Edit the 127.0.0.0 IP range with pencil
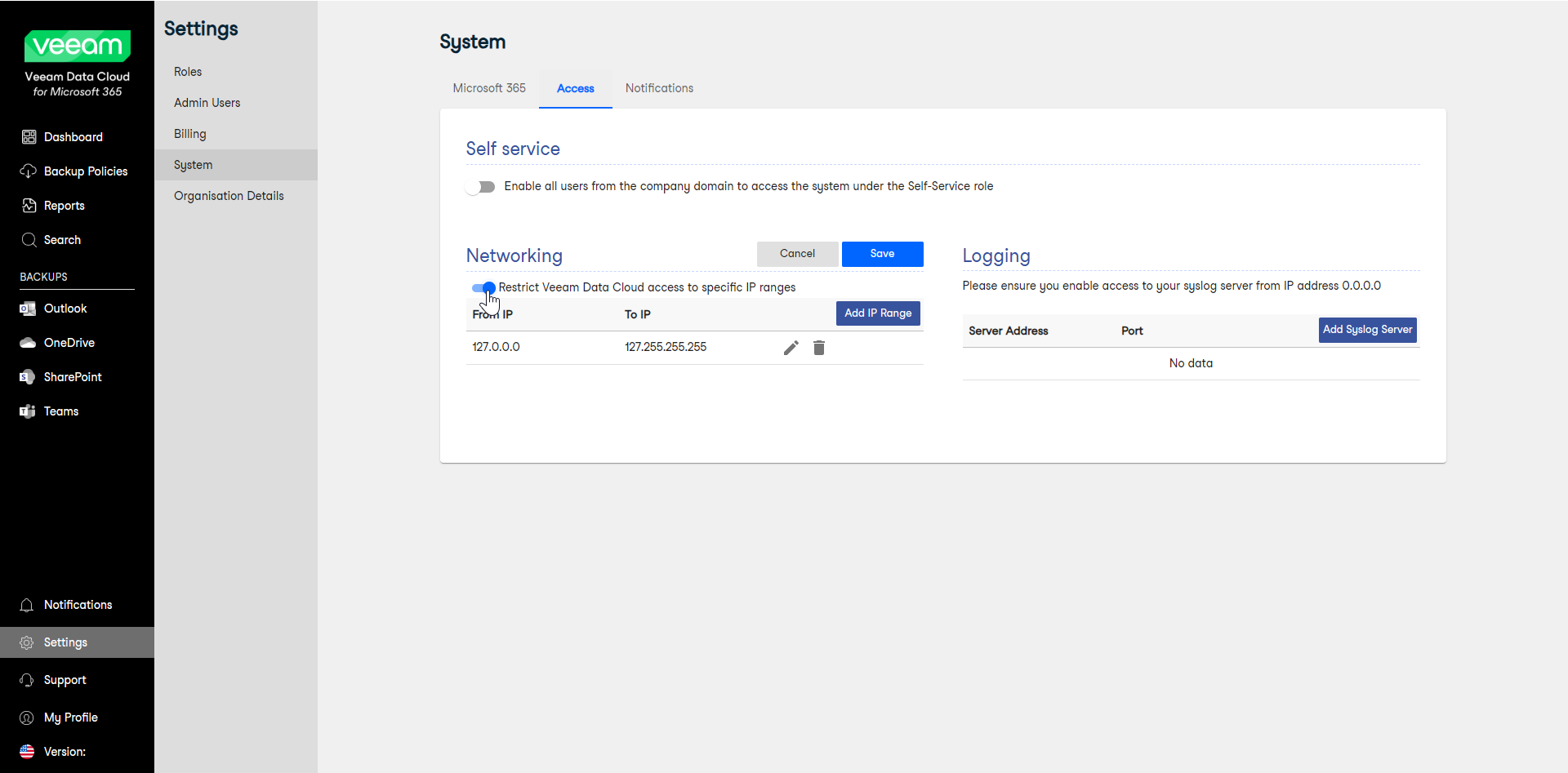The width and height of the screenshot is (1568, 773). pos(791,348)
